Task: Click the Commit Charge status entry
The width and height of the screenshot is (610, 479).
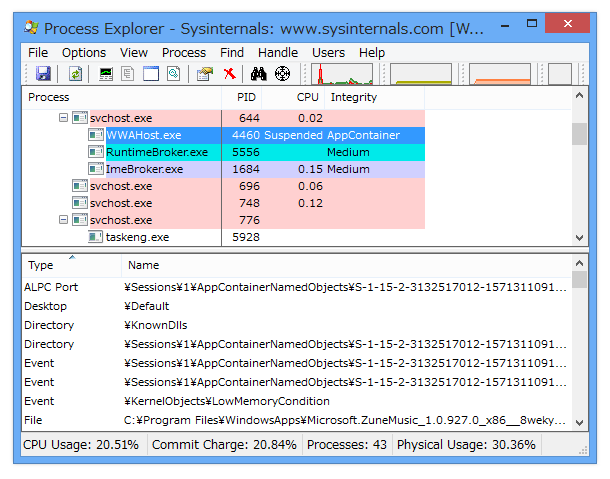Action: click(x=224, y=445)
